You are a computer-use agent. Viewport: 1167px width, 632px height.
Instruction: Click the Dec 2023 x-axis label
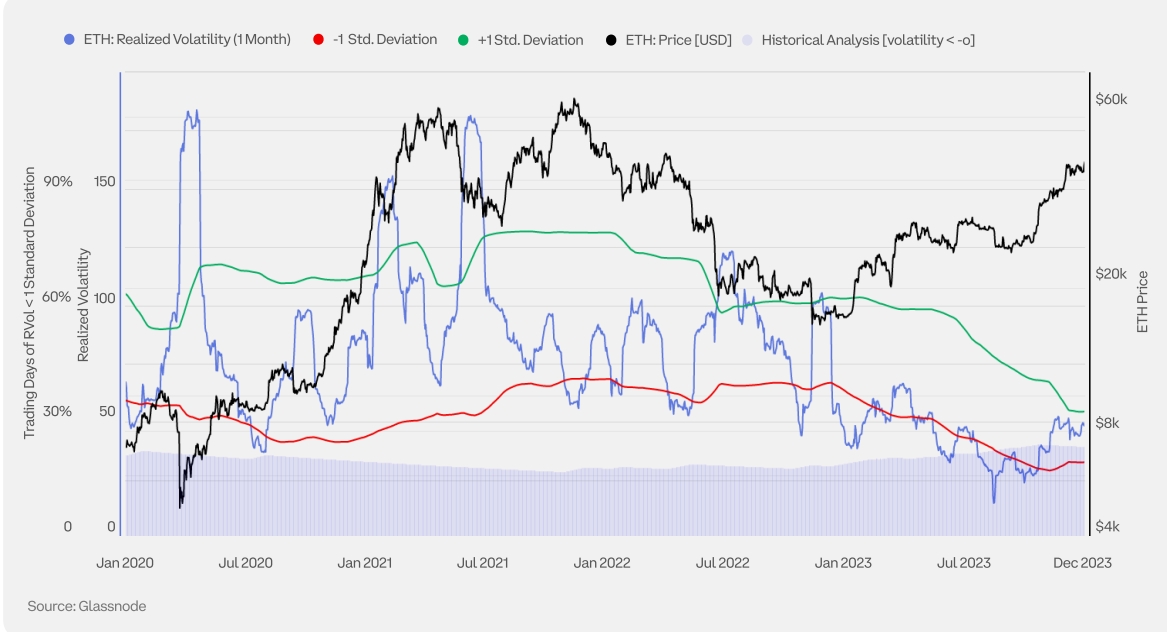point(1082,563)
